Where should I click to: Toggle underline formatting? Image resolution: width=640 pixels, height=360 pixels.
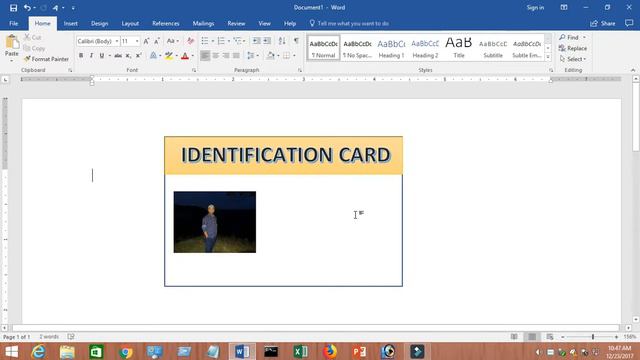point(102,56)
